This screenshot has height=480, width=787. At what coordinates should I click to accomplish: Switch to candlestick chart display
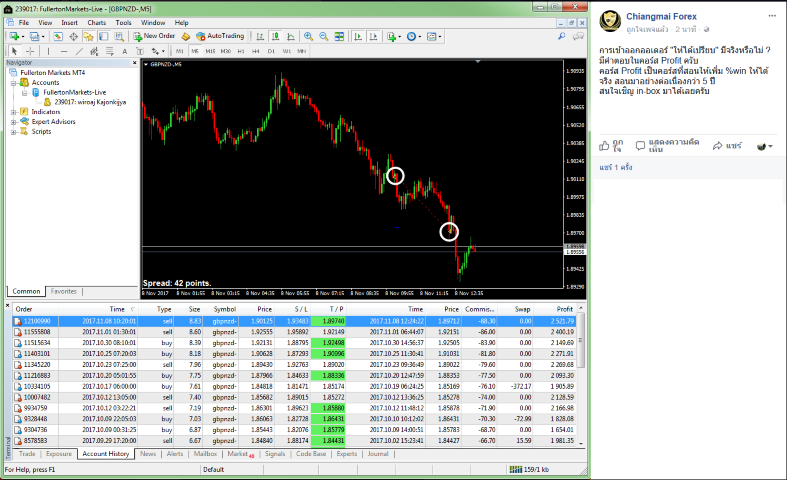click(x=276, y=36)
